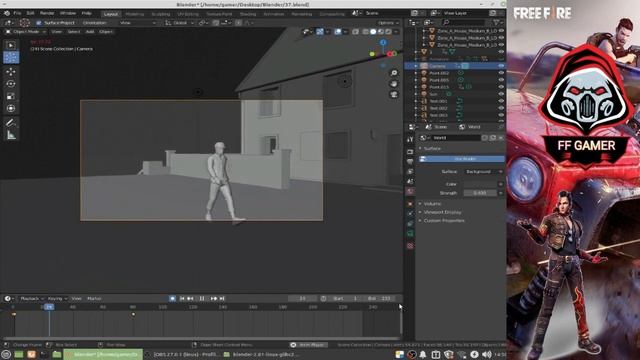The height and width of the screenshot is (360, 640).
Task: Toggle the Surface Project checkbox
Action: (39, 23)
